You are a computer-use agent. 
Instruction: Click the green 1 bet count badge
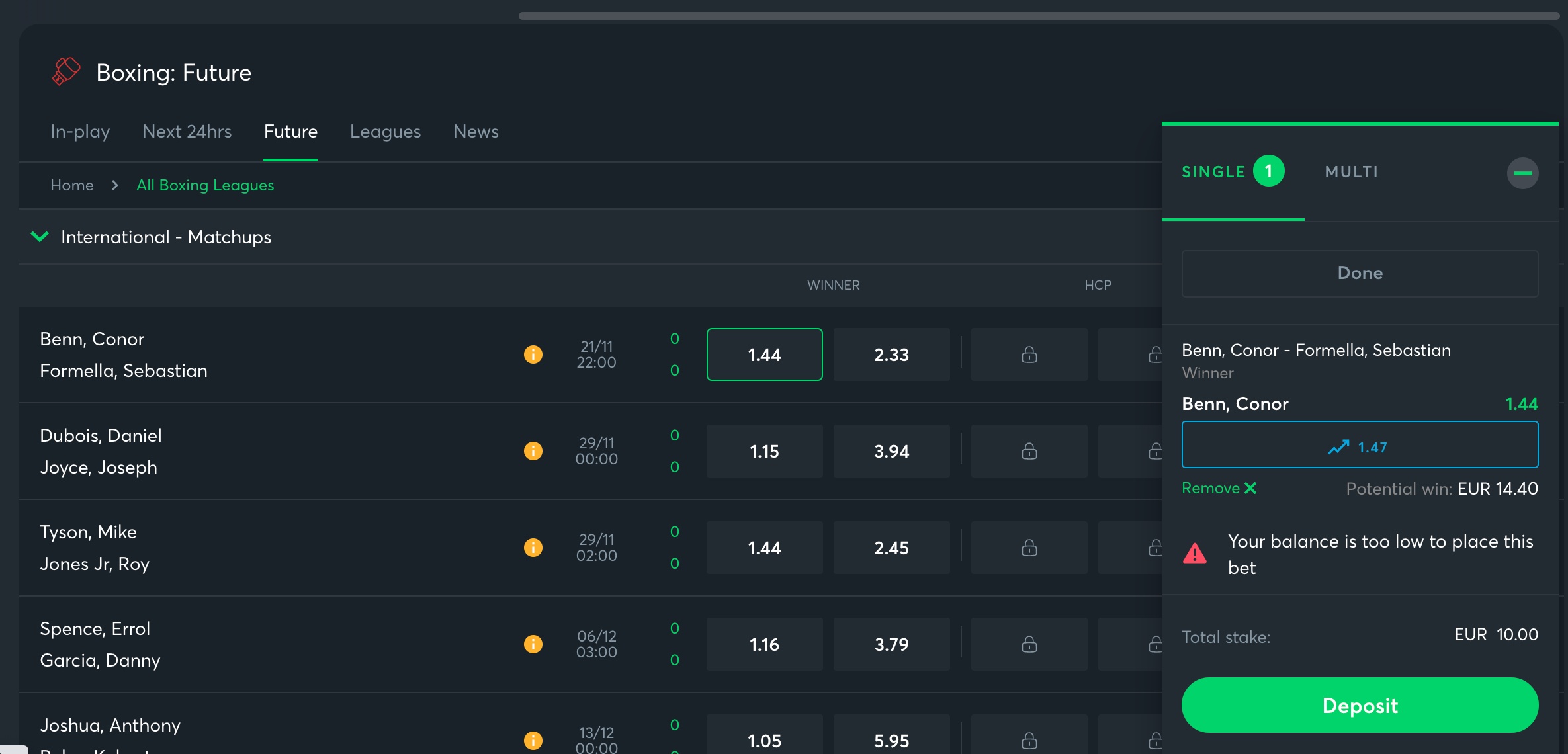(x=1268, y=171)
